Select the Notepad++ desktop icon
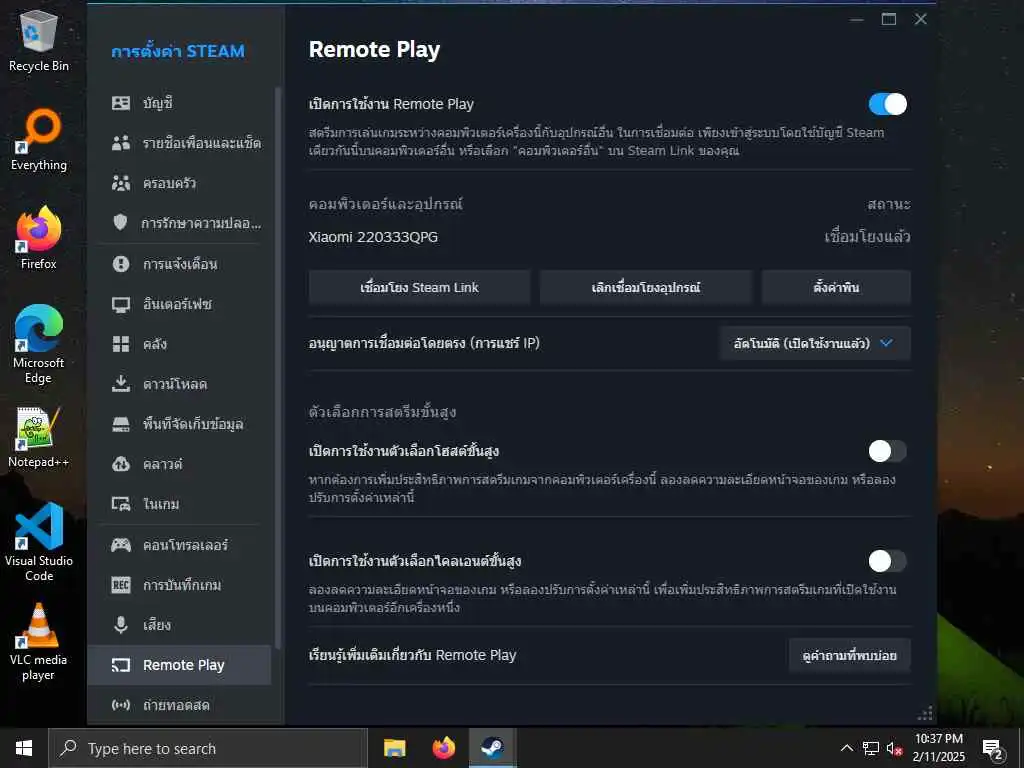 [x=39, y=438]
